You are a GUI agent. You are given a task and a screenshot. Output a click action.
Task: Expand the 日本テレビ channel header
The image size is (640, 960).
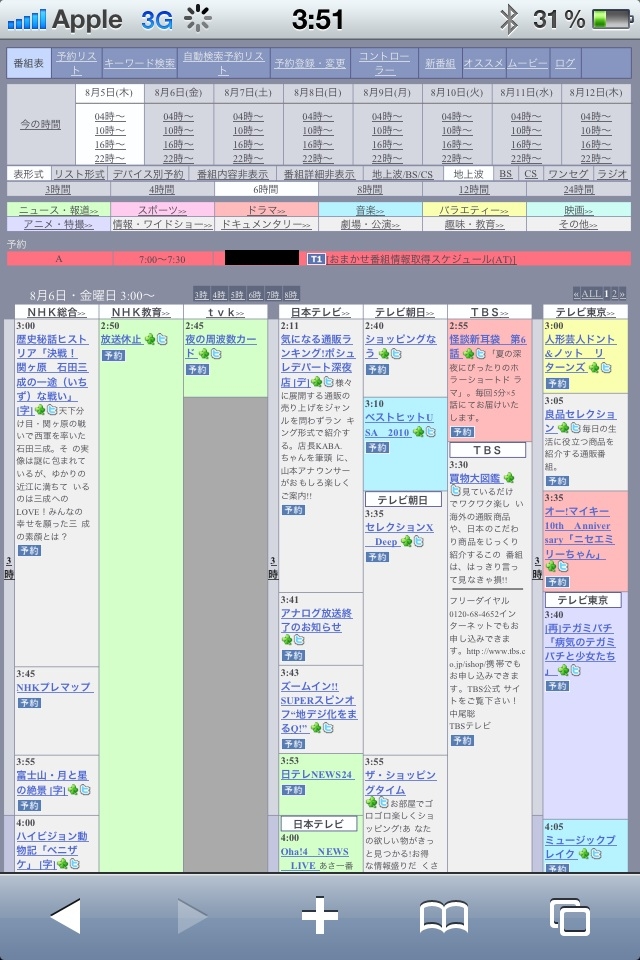click(320, 312)
